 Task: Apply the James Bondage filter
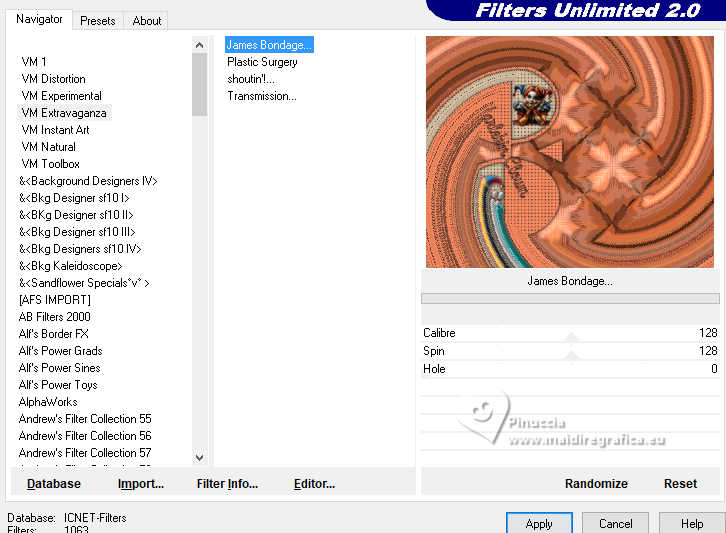539,524
